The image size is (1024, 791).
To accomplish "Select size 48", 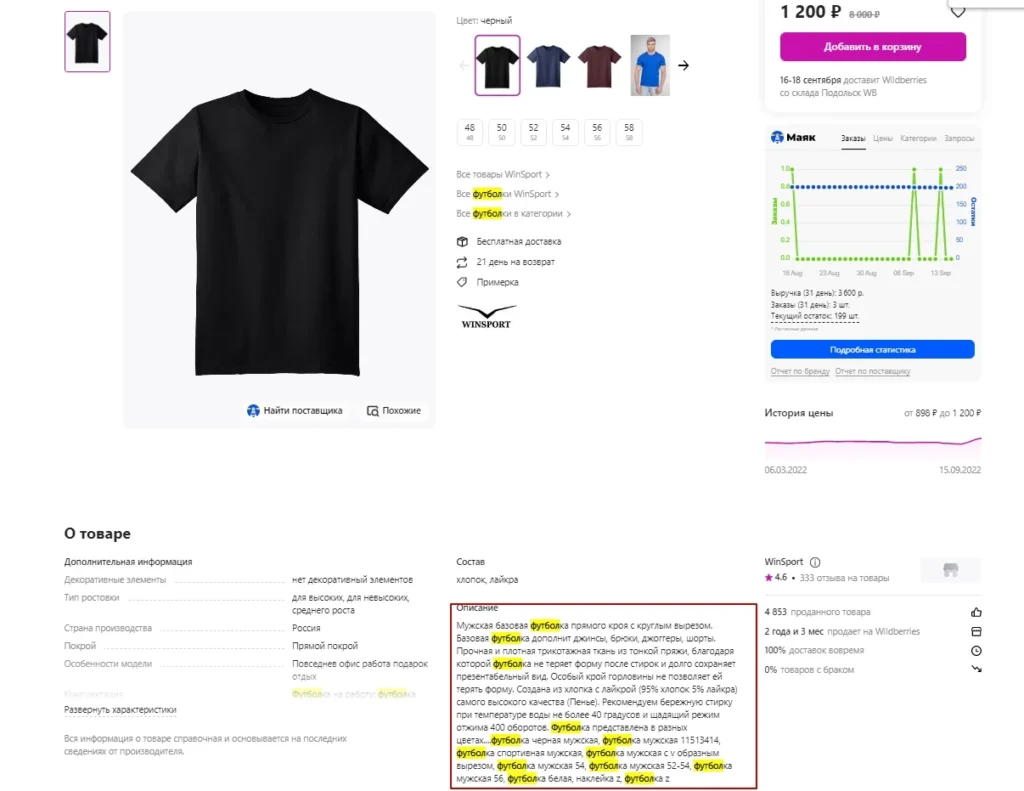I will (x=470, y=131).
